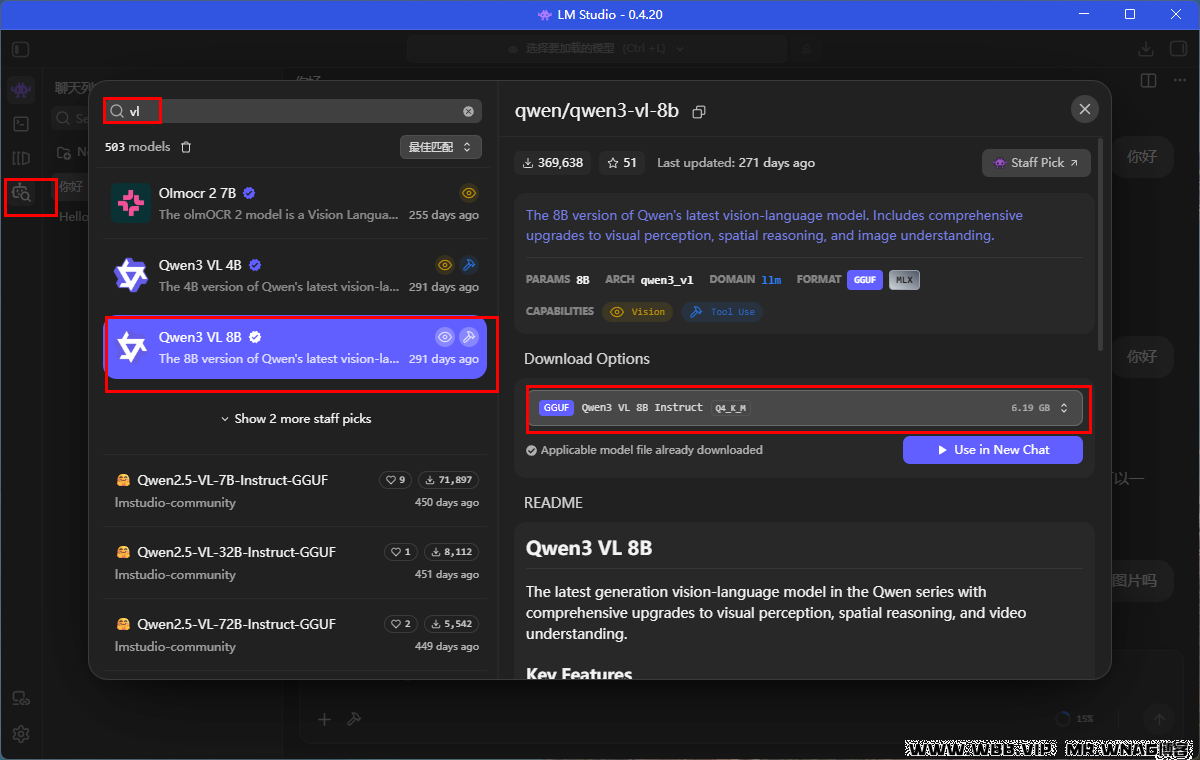Click the Tool Use capability tag
Screen dimensions: 1200x760
coord(722,312)
